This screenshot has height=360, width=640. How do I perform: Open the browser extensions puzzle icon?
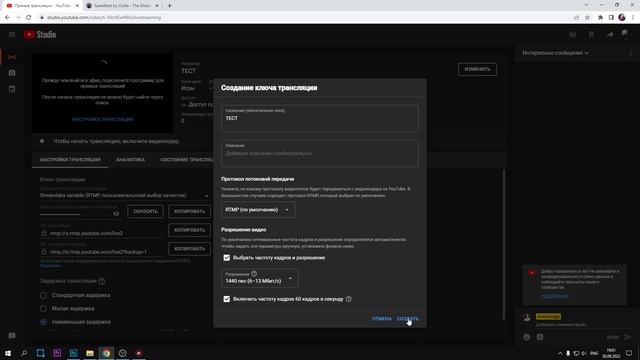(x=600, y=18)
